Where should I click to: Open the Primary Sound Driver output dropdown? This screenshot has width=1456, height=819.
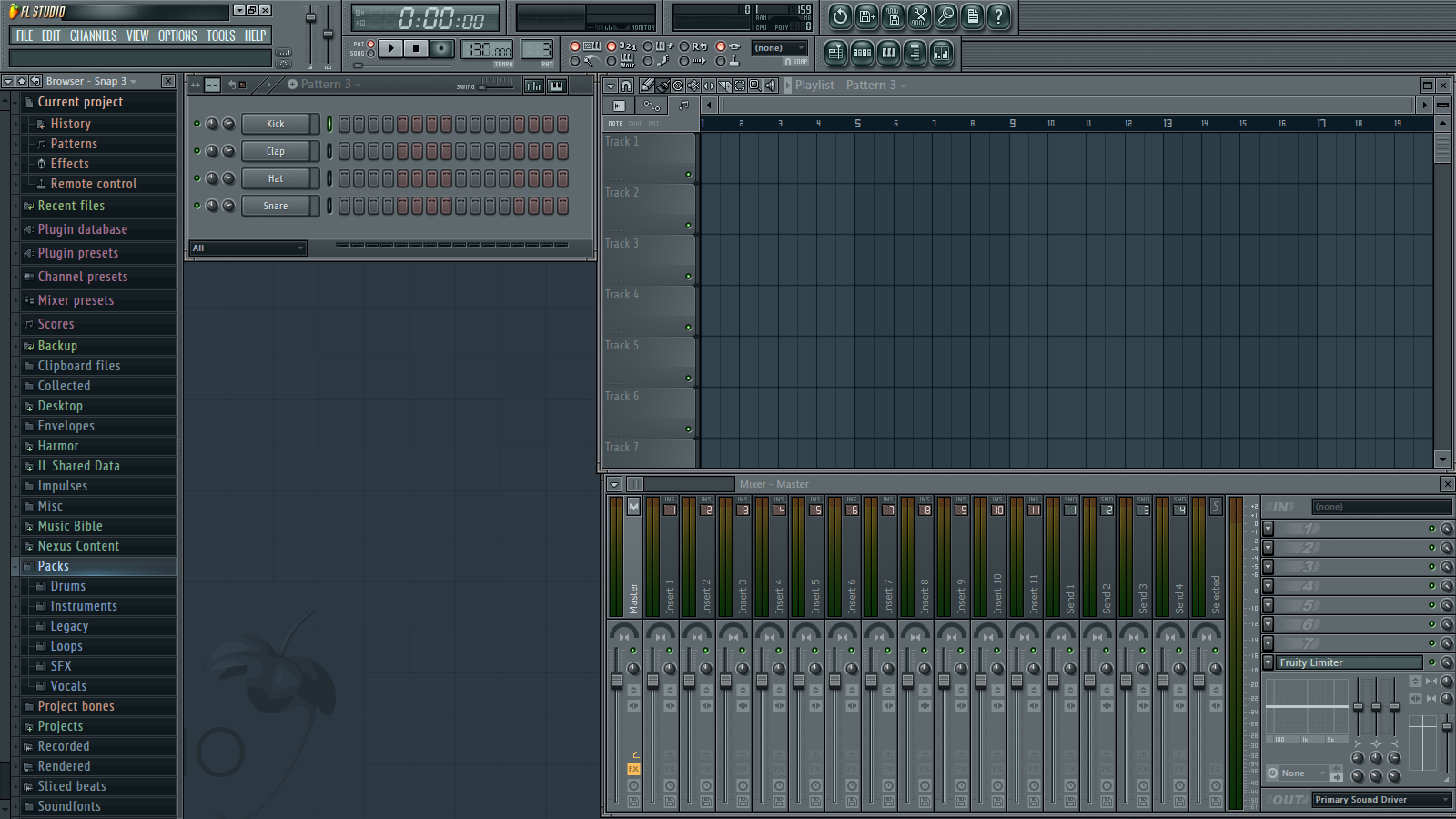click(x=1380, y=800)
